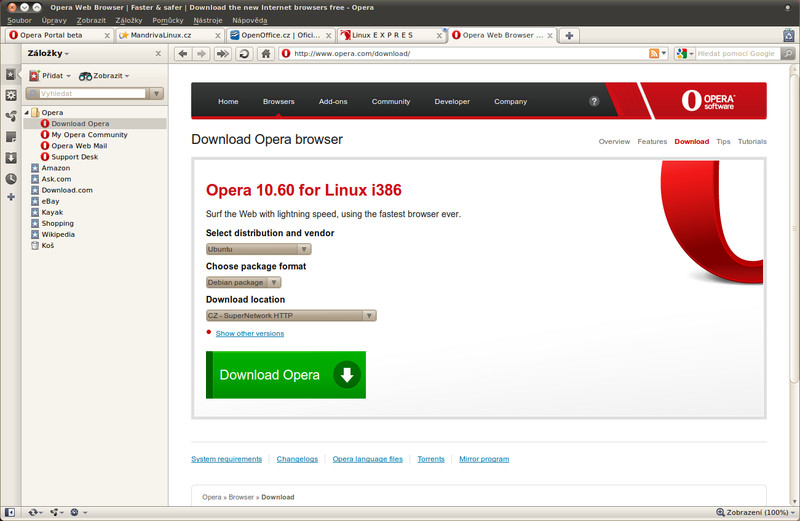
Task: Open the Zobrazit dropdown in bookmarks panel
Action: (104, 76)
